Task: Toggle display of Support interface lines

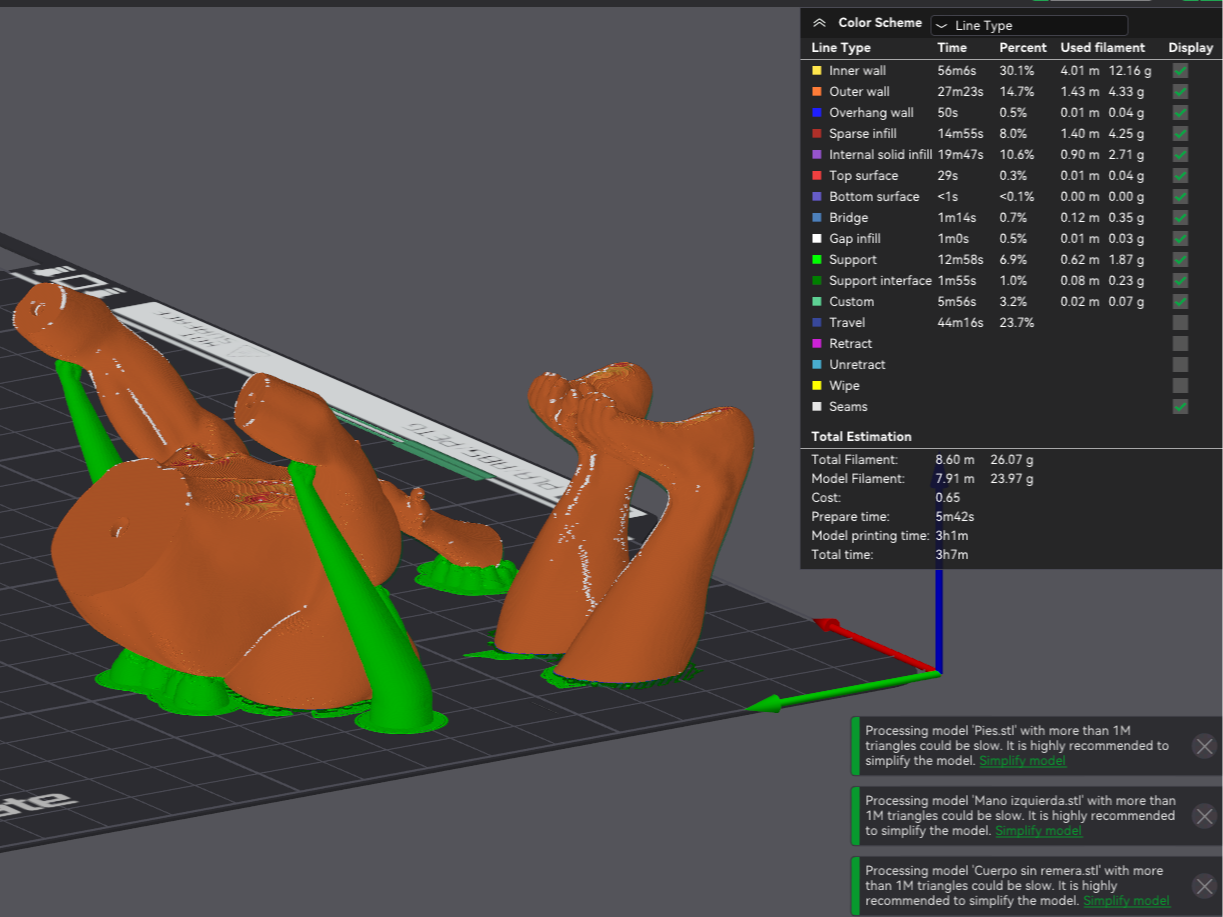Action: (x=1181, y=280)
